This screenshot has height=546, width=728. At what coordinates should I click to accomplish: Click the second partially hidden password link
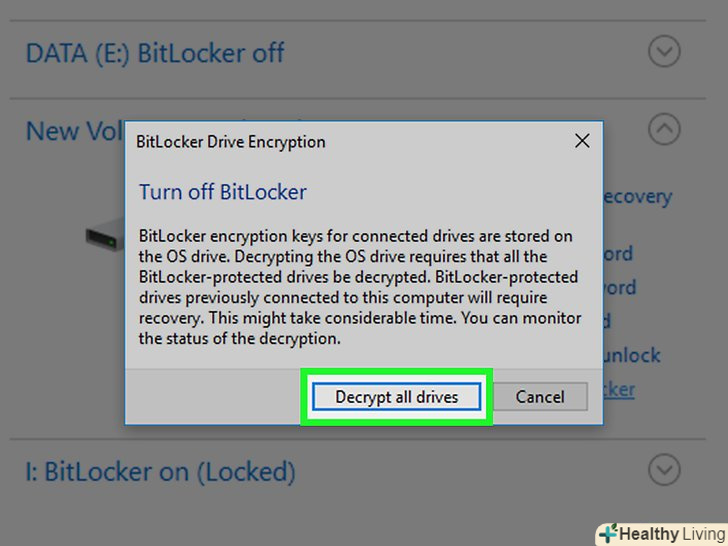620,288
